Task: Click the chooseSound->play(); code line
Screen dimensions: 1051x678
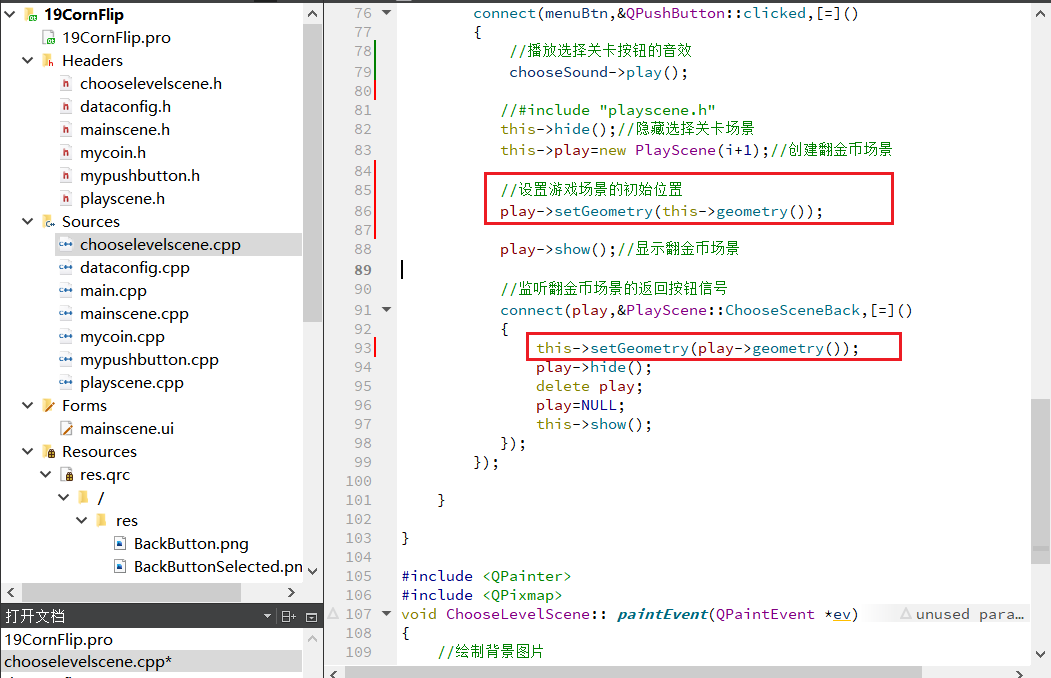Action: click(598, 72)
